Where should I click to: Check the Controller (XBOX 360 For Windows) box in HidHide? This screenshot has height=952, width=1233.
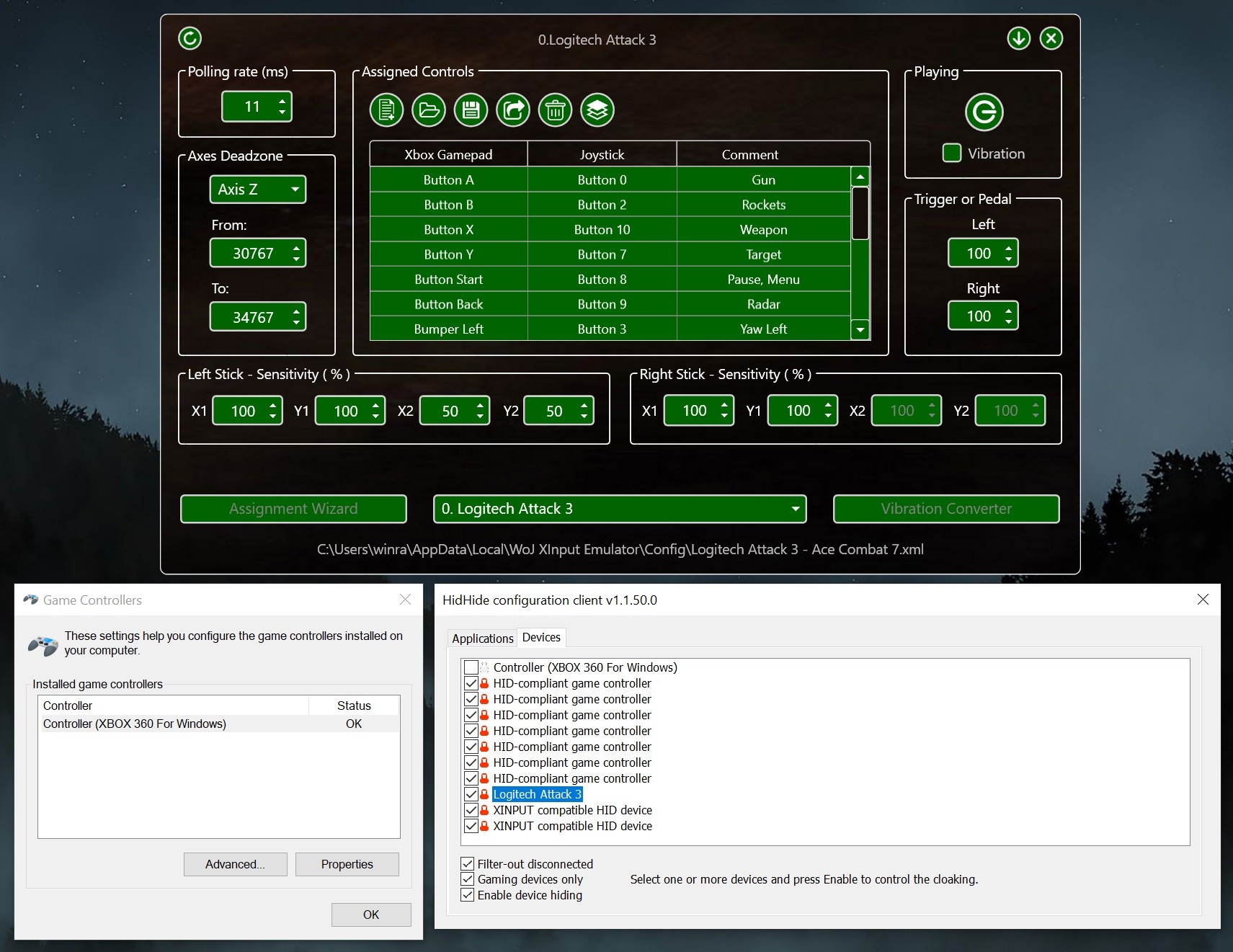pyautogui.click(x=471, y=667)
